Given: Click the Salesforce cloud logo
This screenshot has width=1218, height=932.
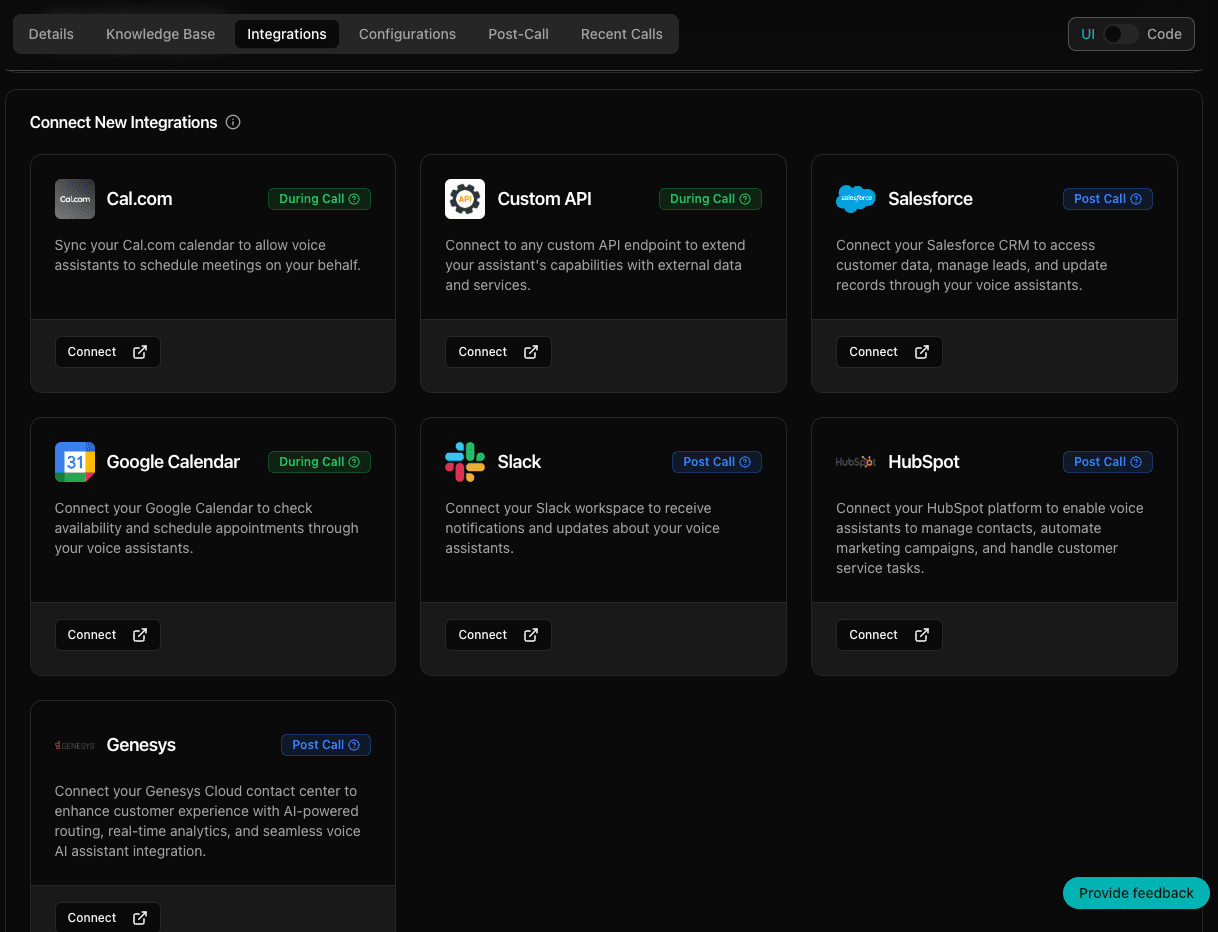Looking at the screenshot, I should tap(855, 199).
